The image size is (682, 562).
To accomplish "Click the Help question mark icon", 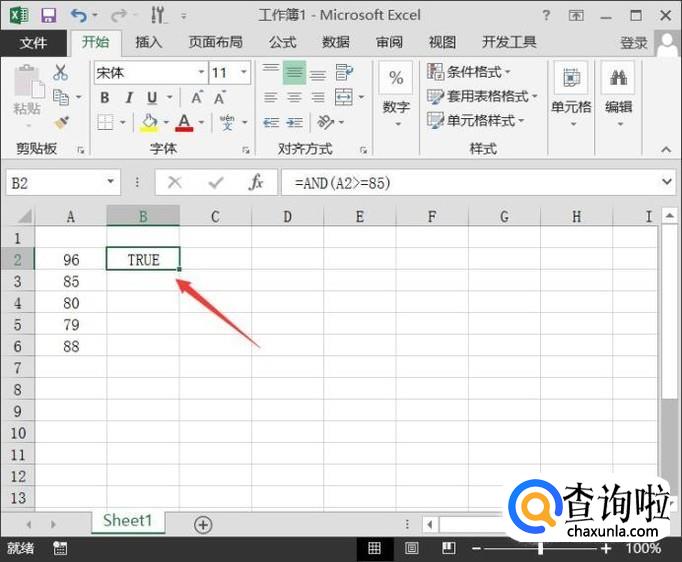I will [x=546, y=17].
